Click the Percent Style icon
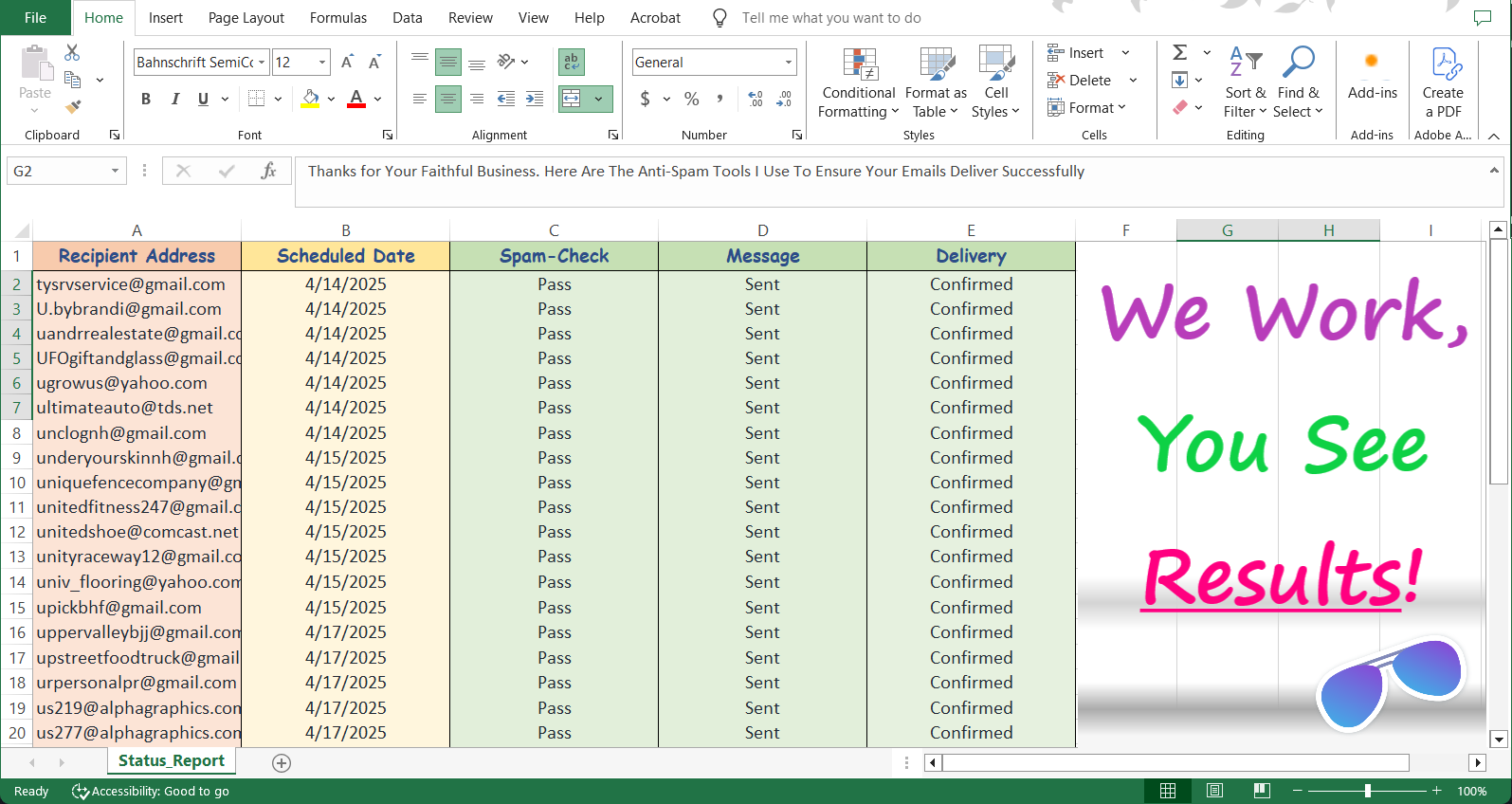The image size is (1512, 804). pyautogui.click(x=692, y=99)
